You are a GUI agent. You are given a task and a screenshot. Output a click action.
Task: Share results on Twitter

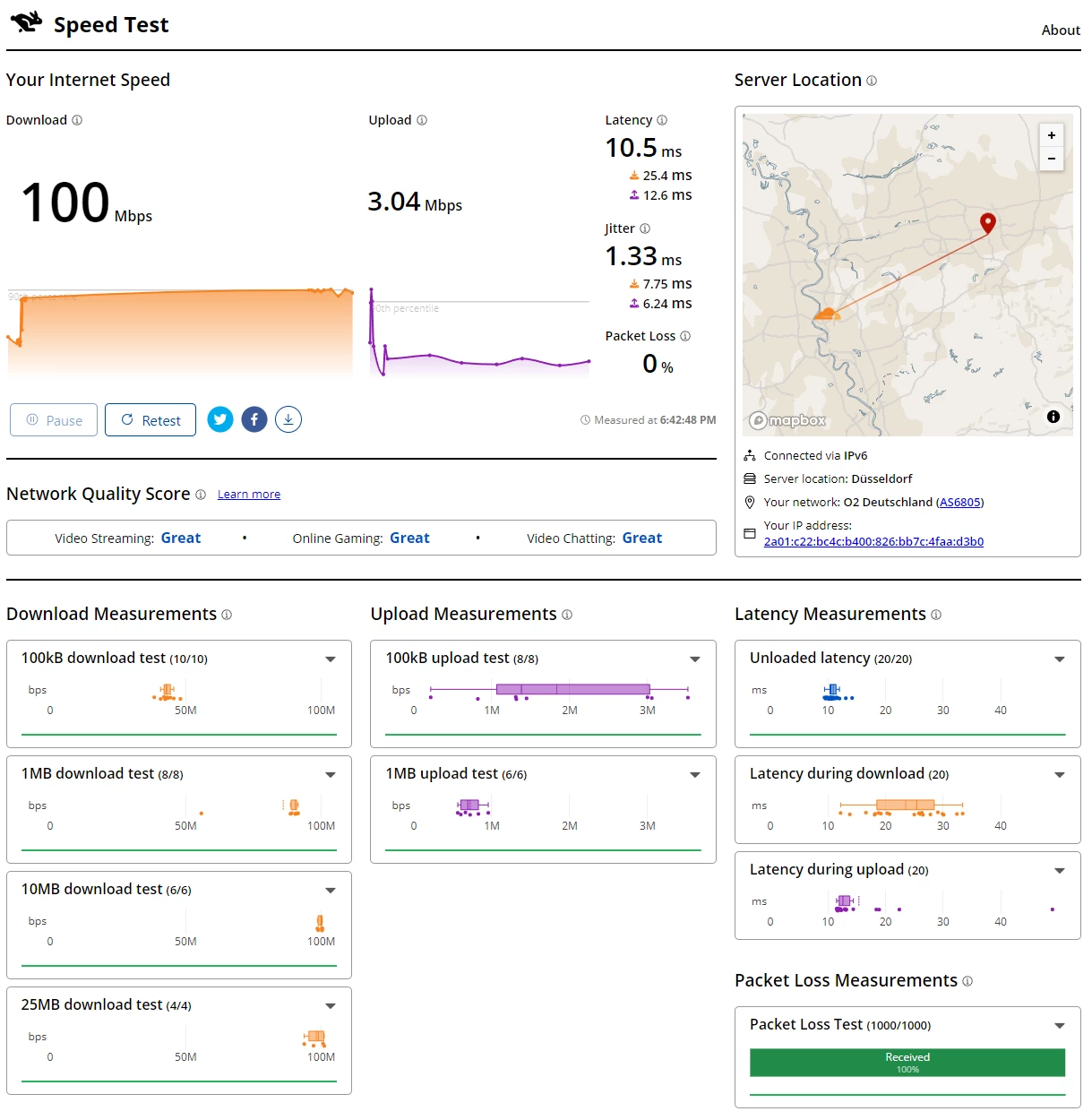(x=220, y=419)
